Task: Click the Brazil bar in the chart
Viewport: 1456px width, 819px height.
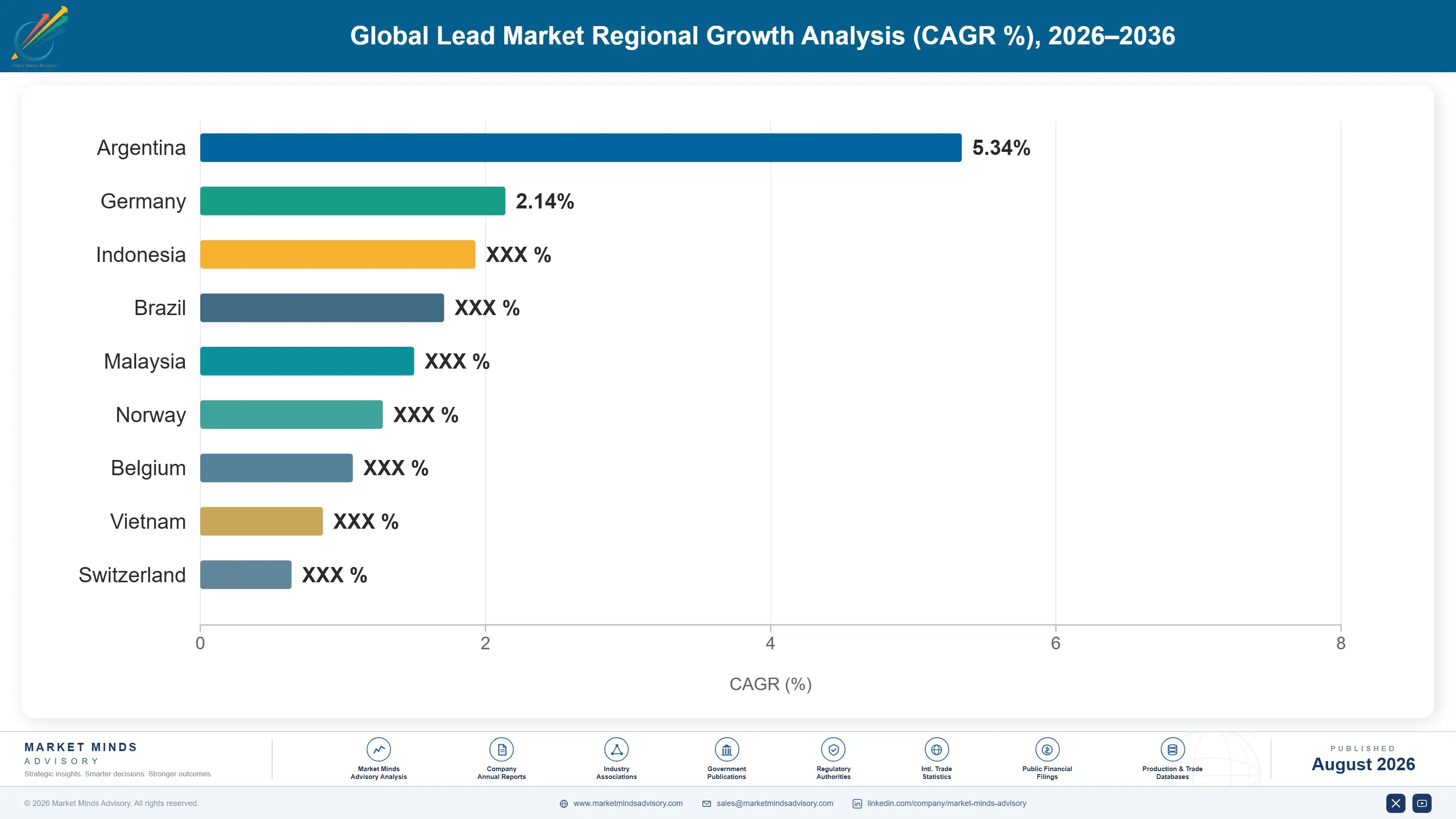Action: click(322, 308)
